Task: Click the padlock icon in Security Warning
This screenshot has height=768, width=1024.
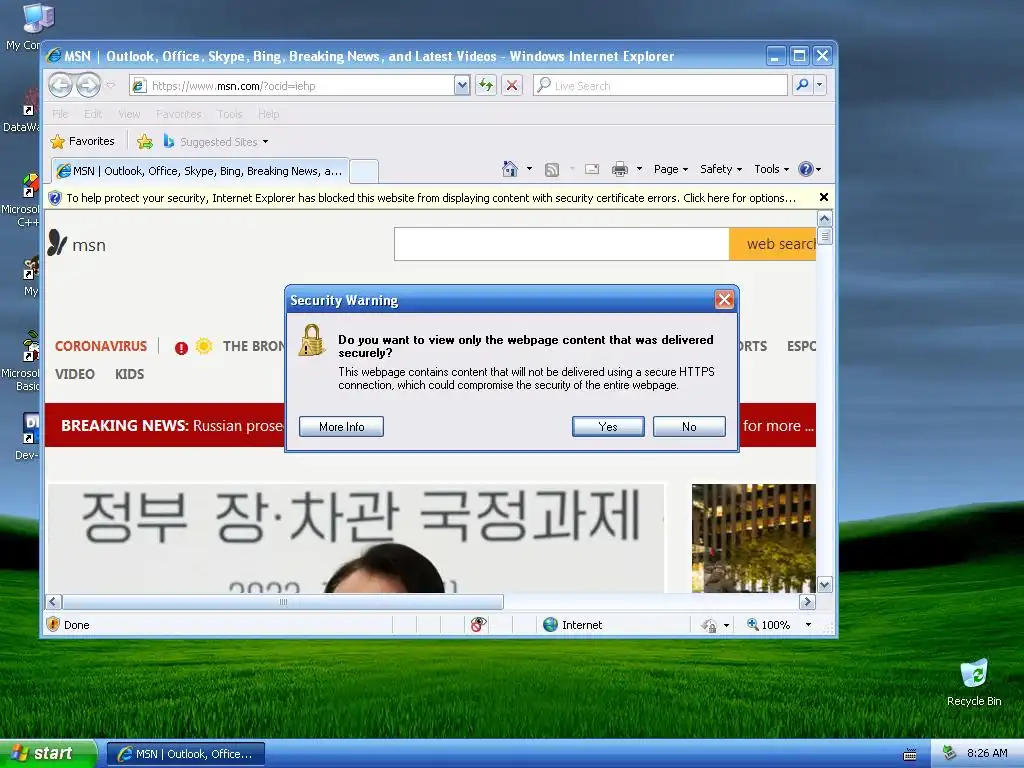Action: [x=312, y=340]
